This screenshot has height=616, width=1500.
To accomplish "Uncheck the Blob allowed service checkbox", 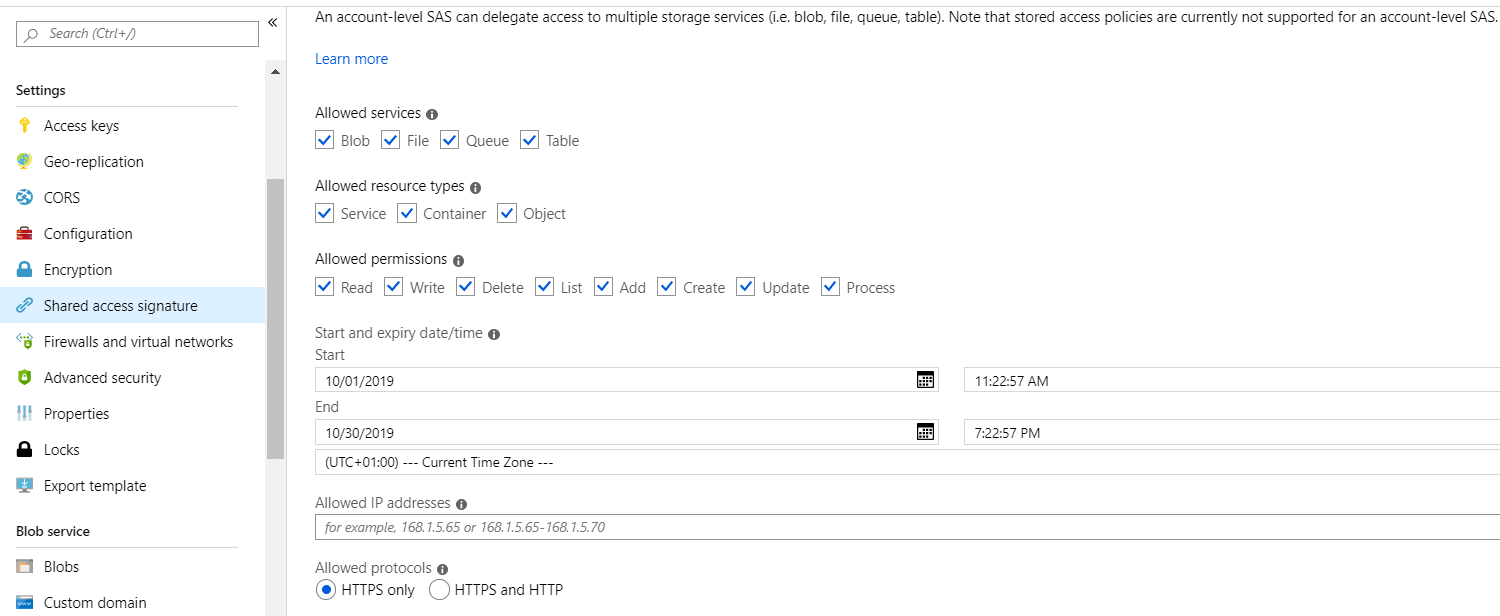I will (x=324, y=140).
